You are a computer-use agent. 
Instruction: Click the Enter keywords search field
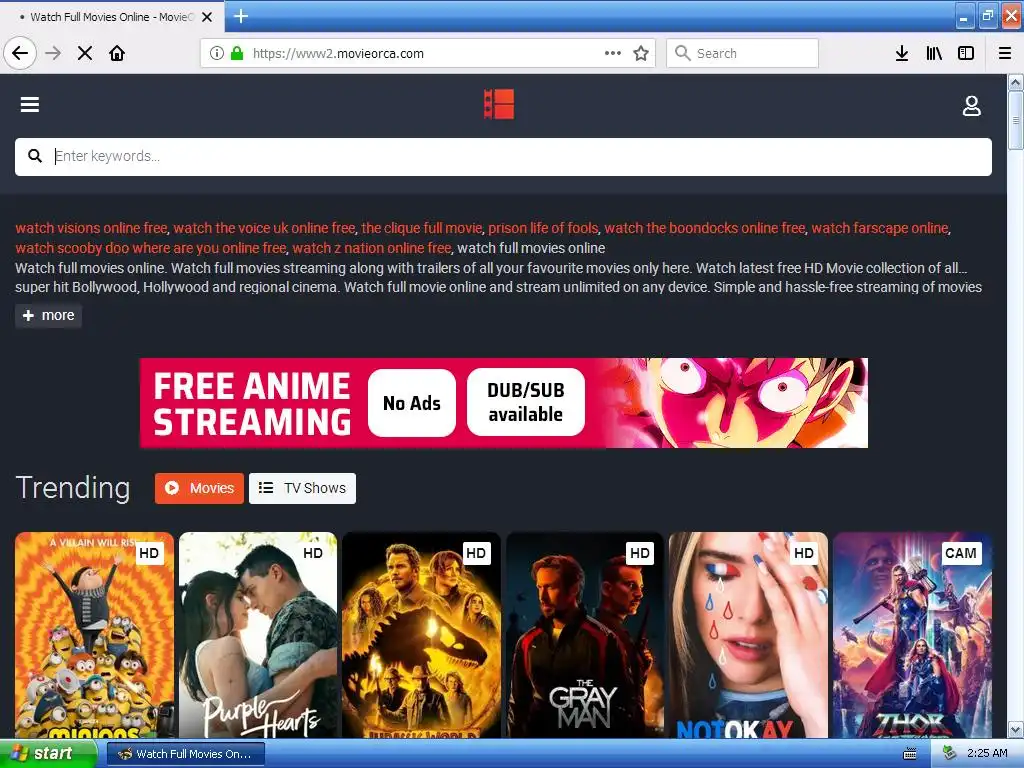[503, 157]
